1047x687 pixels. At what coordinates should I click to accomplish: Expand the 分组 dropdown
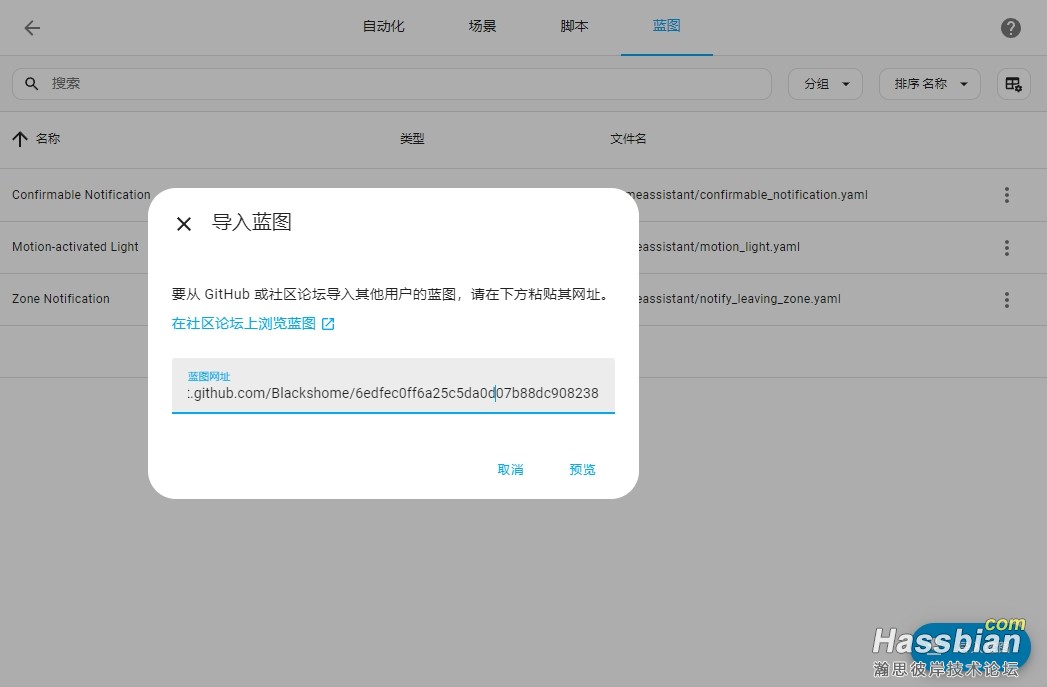825,84
